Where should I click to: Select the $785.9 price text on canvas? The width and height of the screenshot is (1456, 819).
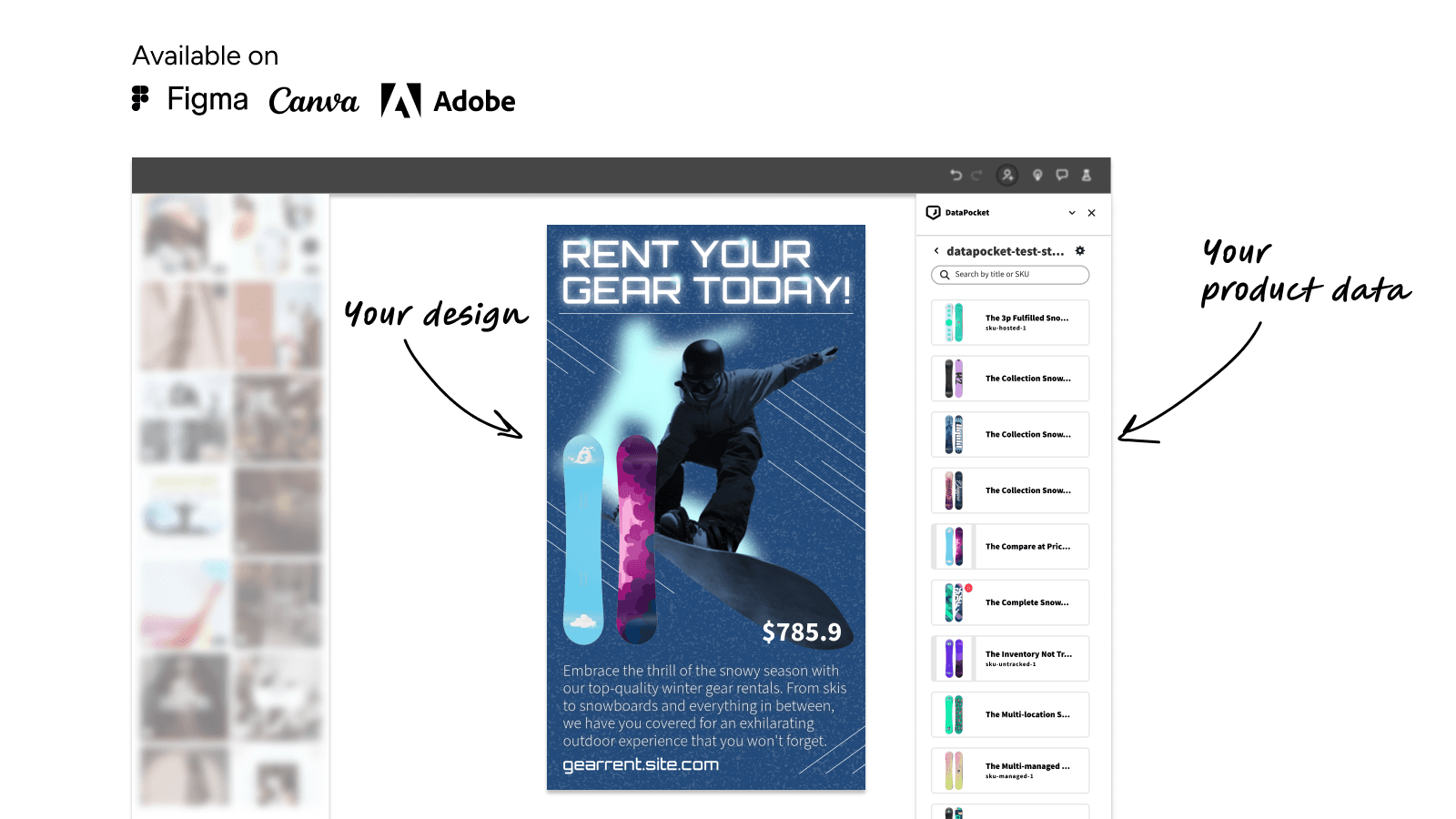pyautogui.click(x=802, y=632)
